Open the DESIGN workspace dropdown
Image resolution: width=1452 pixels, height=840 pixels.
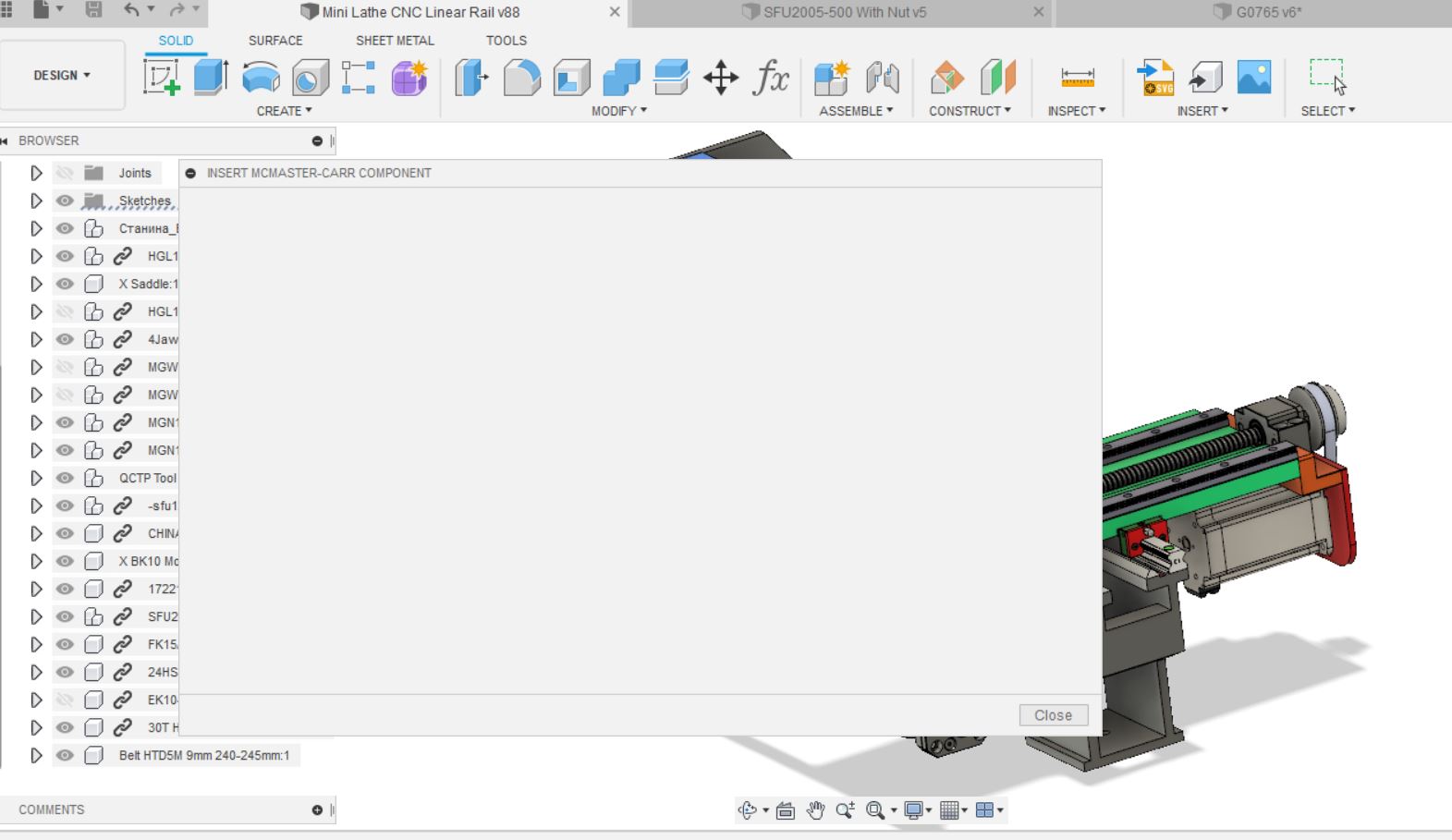[x=62, y=76]
